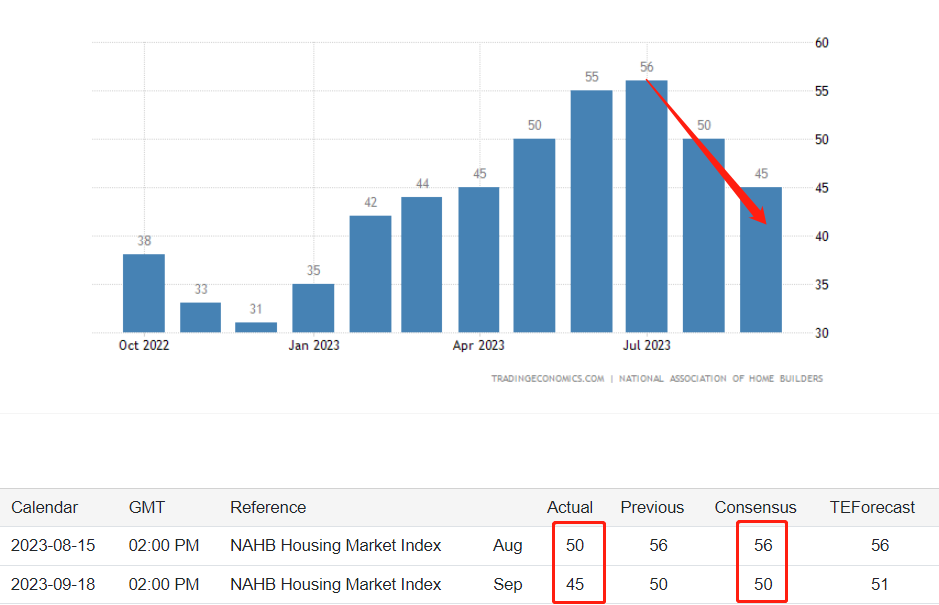Select the bar with value 55

pyautogui.click(x=591, y=211)
